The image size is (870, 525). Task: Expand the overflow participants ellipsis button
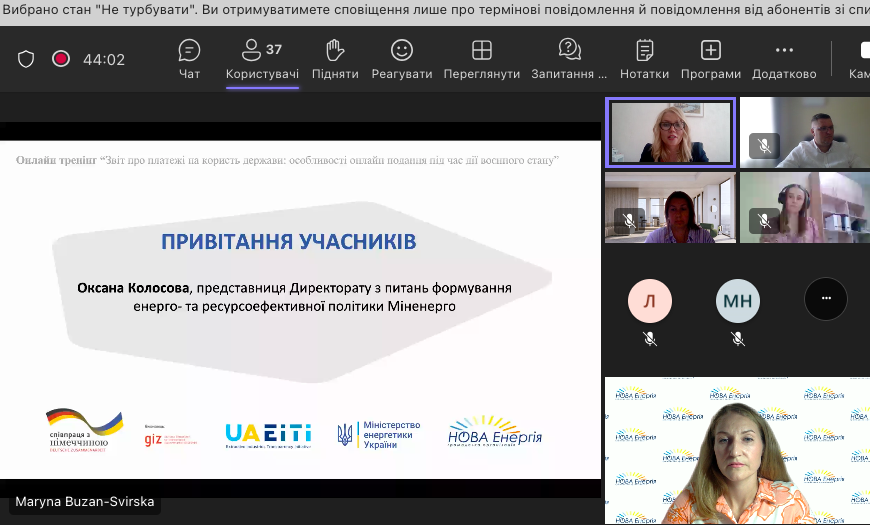(826, 298)
